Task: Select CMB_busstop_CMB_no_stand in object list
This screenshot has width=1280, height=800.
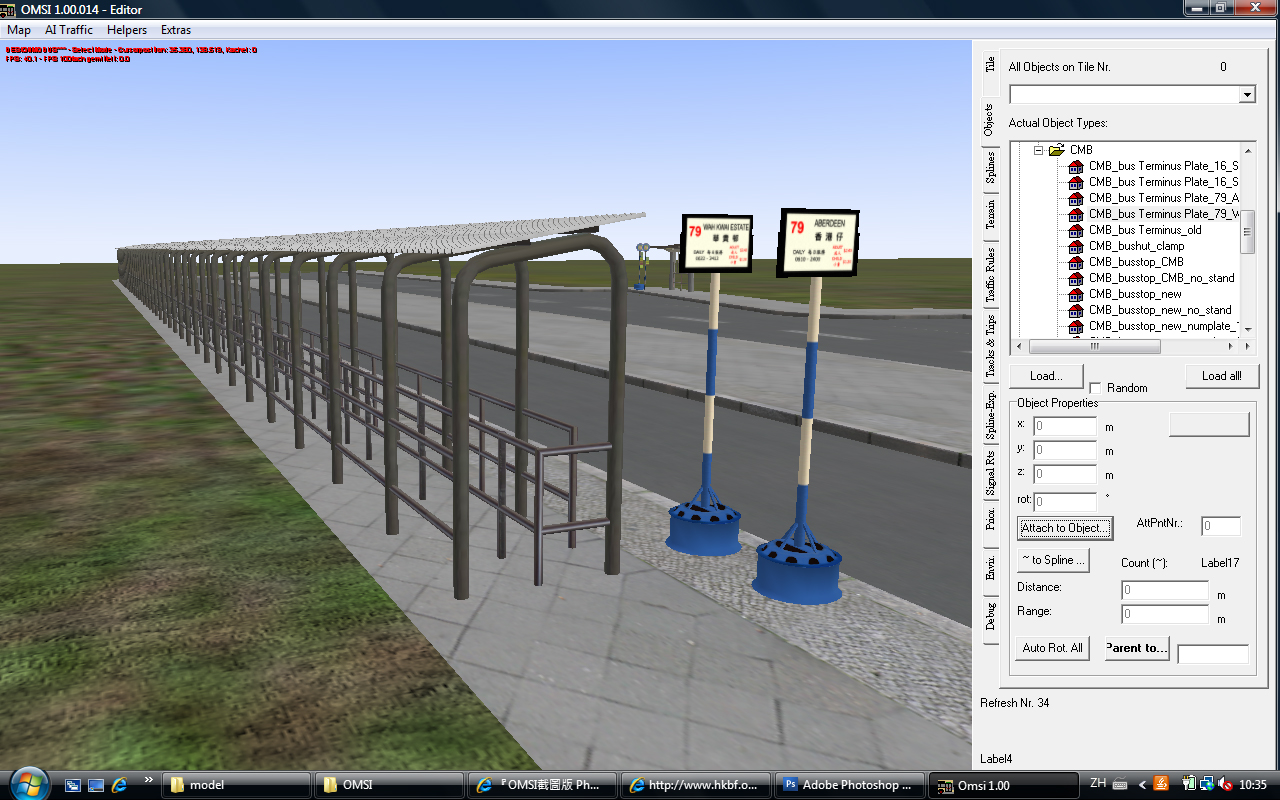Action: (1161, 278)
